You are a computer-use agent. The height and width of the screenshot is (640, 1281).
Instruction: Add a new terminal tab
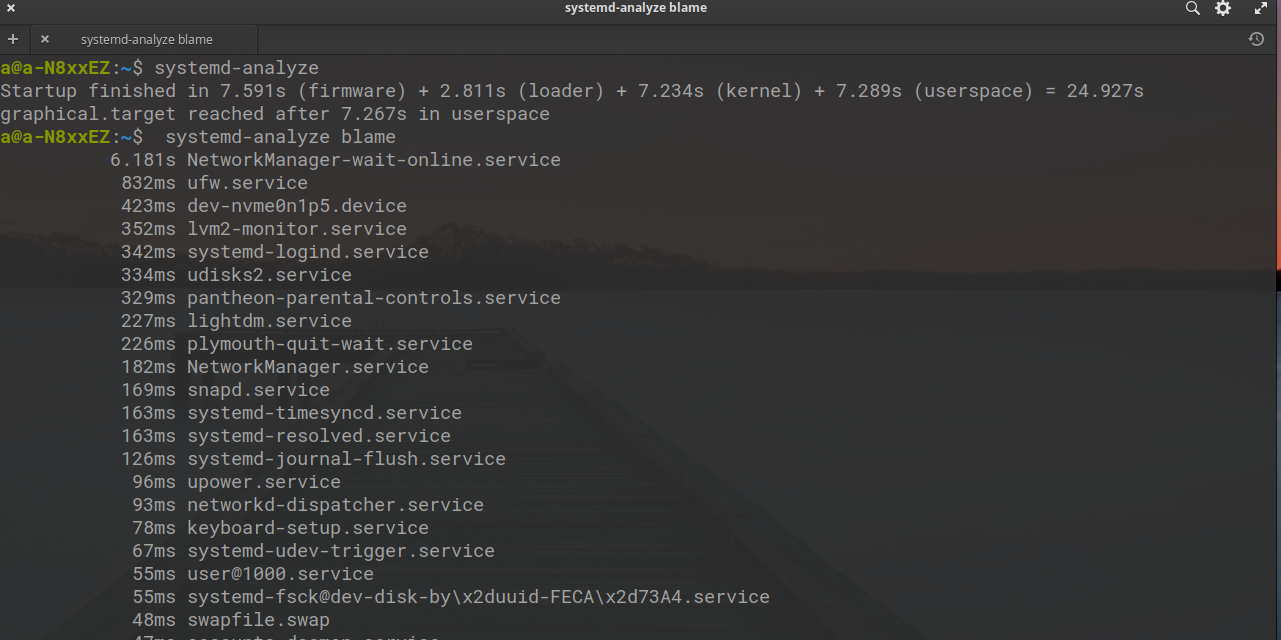(x=13, y=40)
